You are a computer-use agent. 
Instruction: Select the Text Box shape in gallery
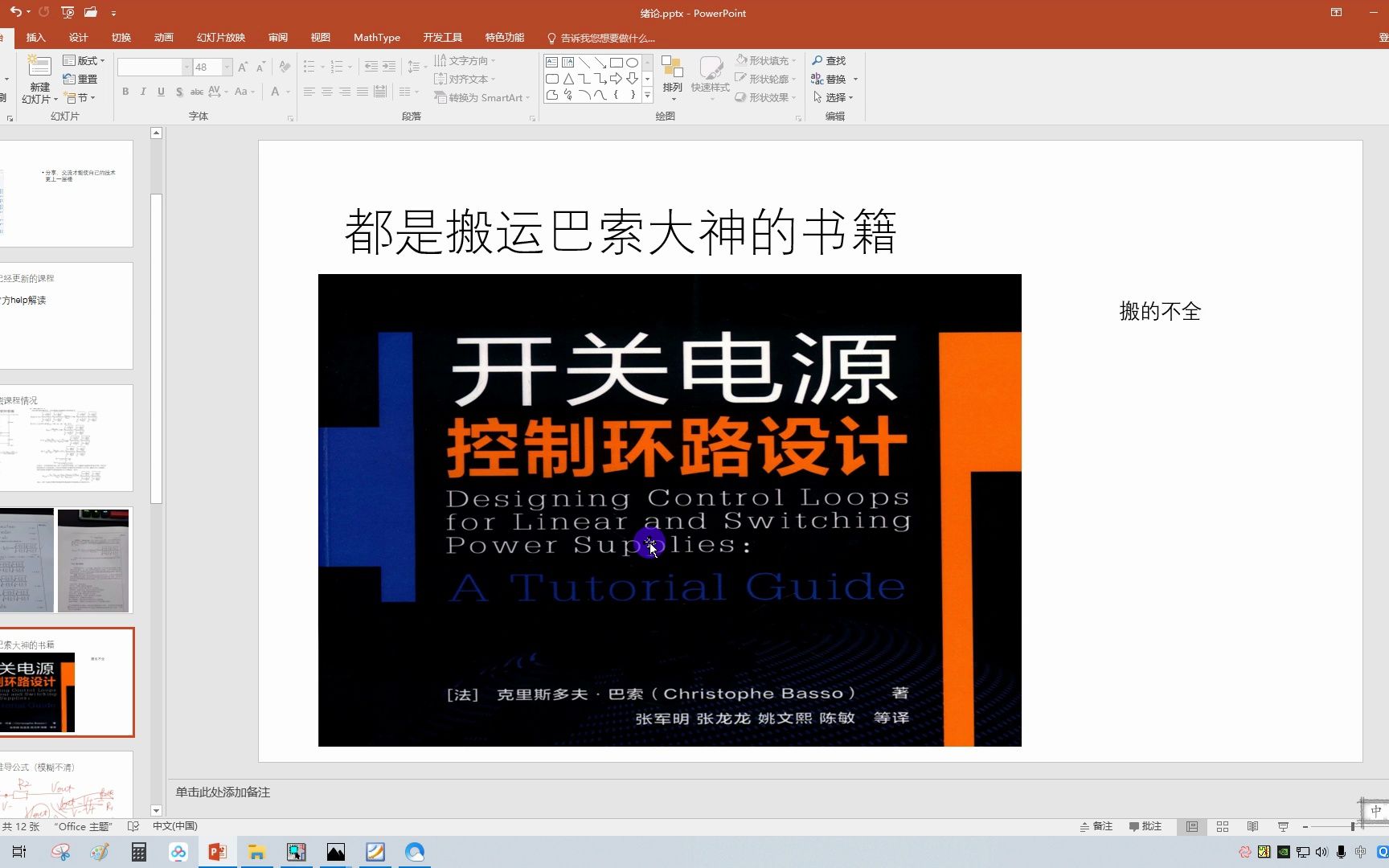click(x=552, y=62)
